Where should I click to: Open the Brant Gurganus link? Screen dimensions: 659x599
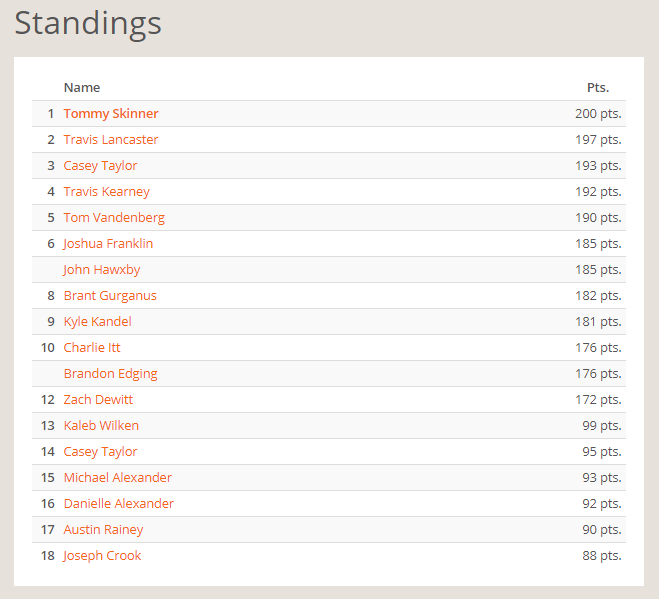point(110,296)
